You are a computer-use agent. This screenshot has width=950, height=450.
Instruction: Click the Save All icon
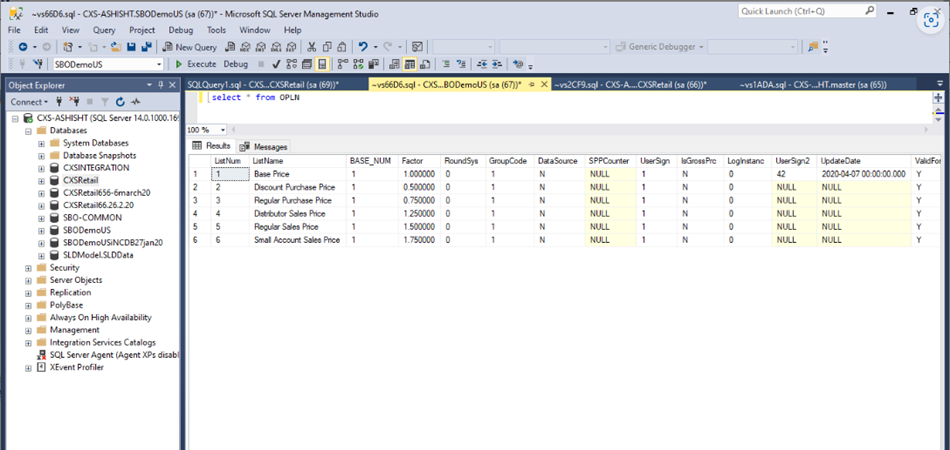point(146,47)
